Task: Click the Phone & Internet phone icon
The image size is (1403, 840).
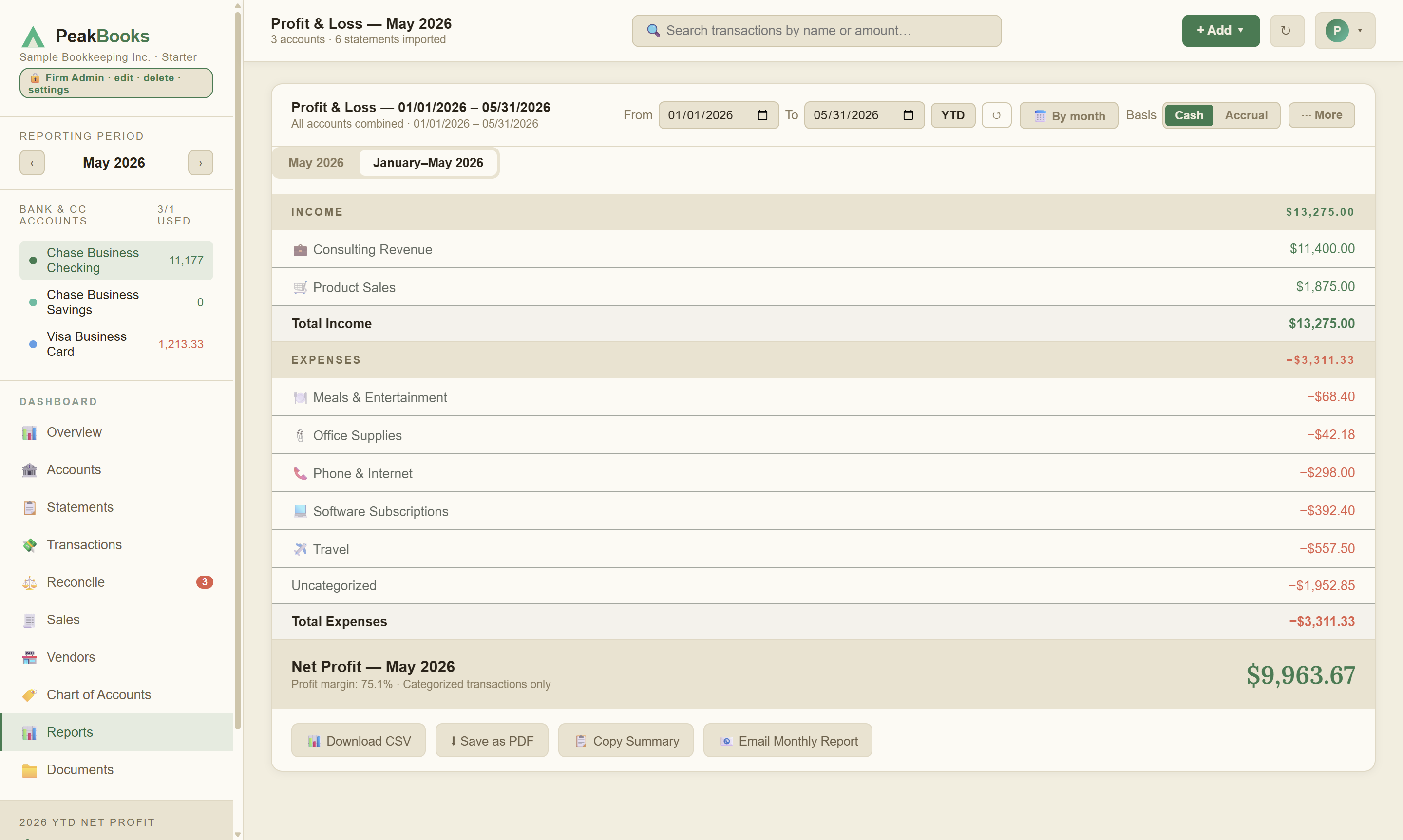Action: coord(300,474)
